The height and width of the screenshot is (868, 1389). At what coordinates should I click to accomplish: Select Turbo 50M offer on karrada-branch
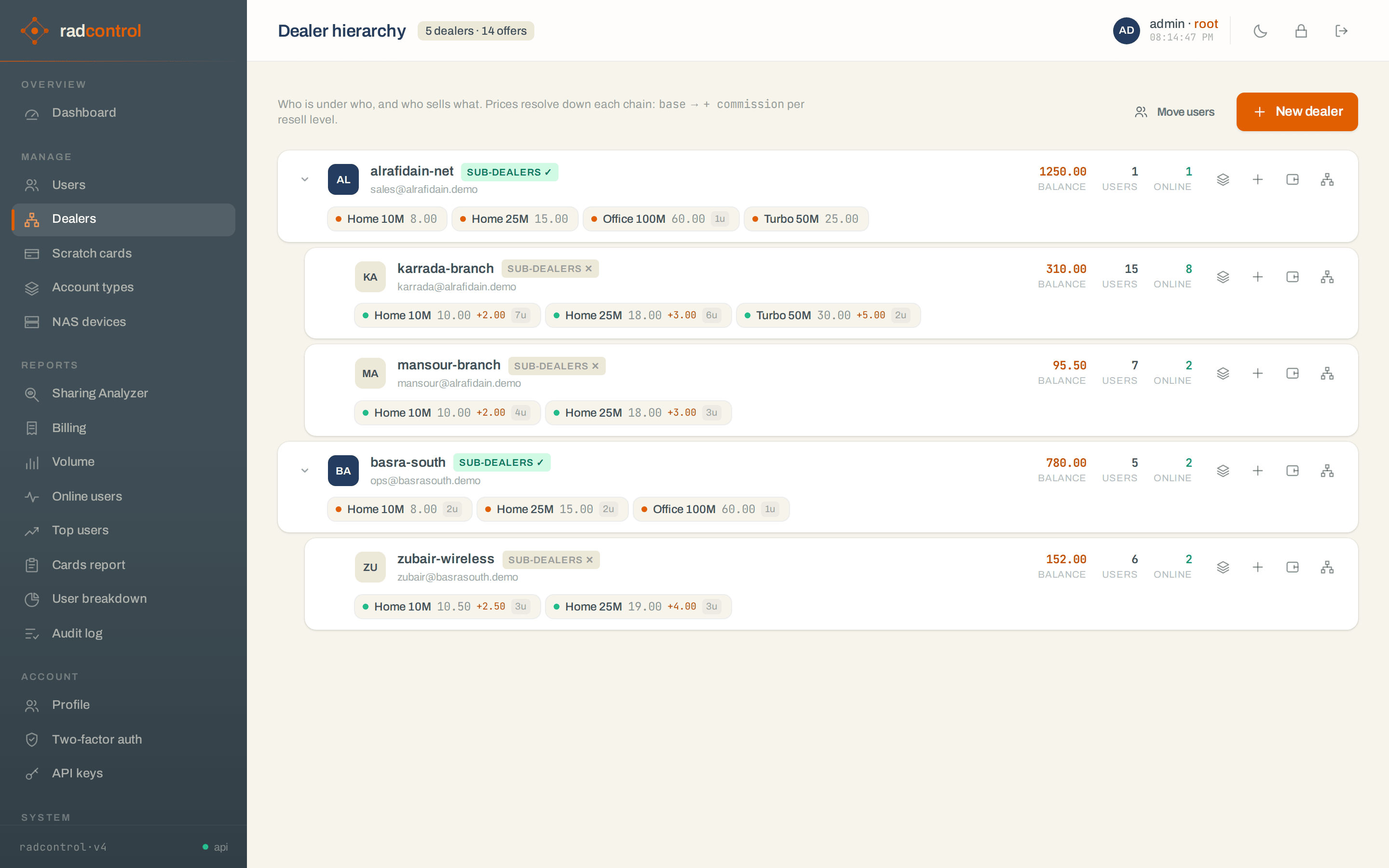tap(828, 316)
